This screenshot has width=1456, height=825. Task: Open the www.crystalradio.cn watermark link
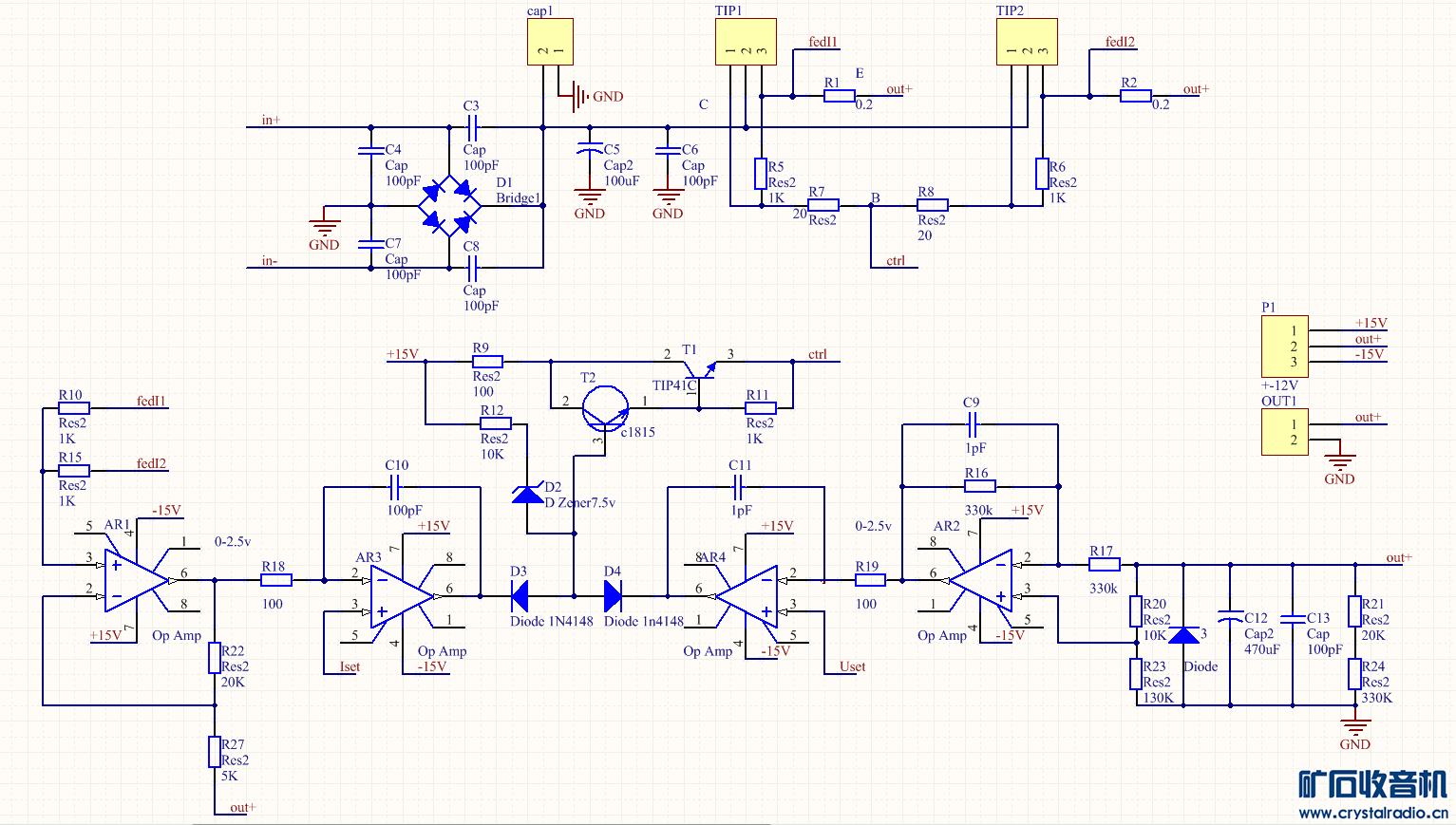1372,813
